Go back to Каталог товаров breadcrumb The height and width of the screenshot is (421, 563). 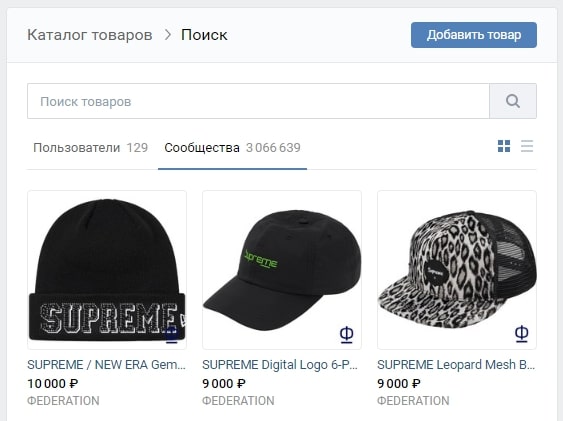pos(90,35)
